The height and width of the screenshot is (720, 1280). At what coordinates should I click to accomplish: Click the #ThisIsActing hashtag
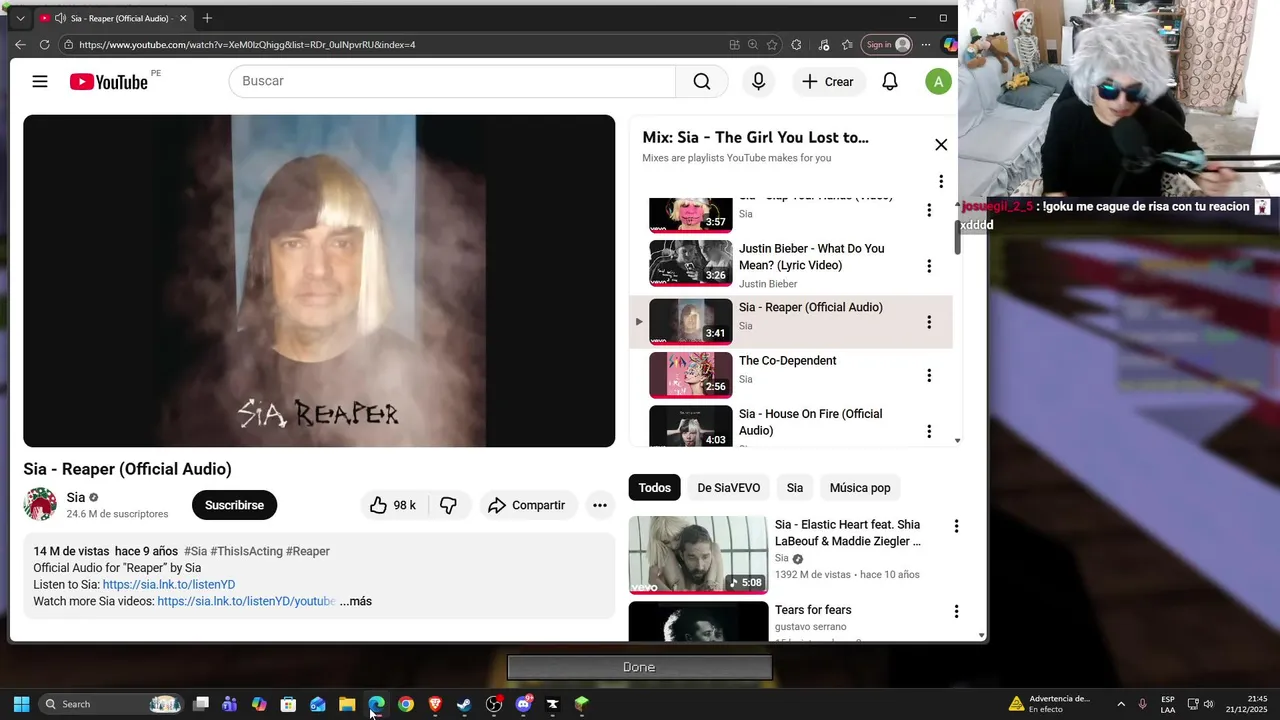coord(246,551)
